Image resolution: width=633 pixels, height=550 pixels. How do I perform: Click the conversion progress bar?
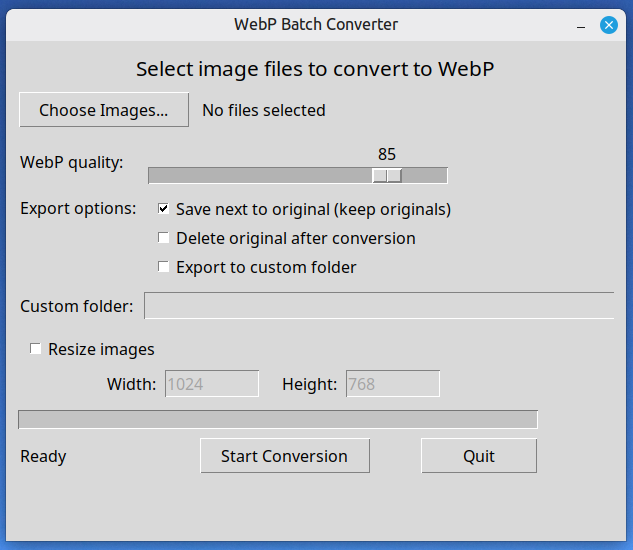tap(278, 419)
